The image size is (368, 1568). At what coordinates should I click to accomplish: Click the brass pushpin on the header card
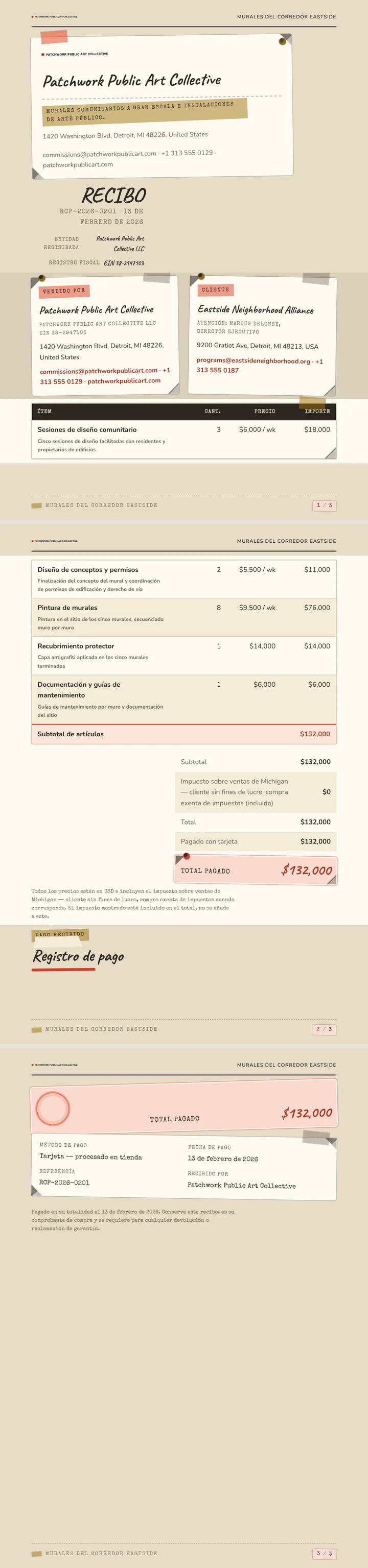(282, 41)
